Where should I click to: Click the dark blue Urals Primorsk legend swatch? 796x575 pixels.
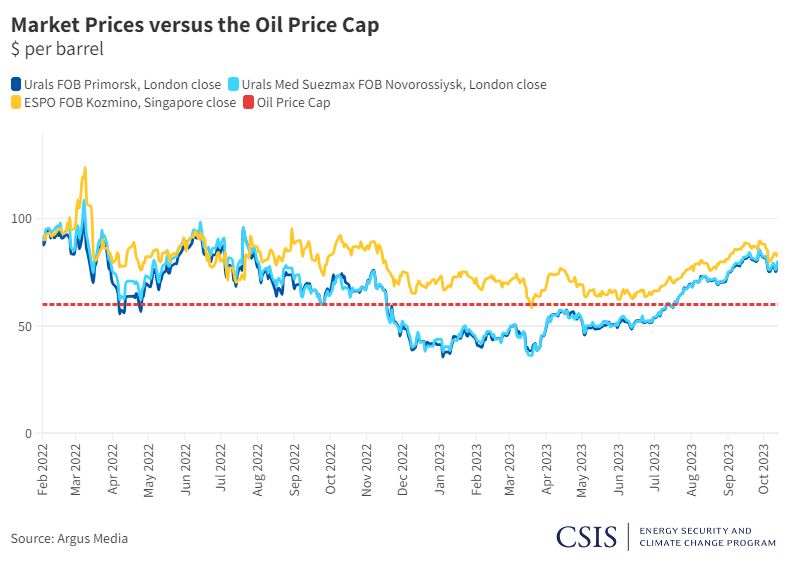click(x=15, y=85)
